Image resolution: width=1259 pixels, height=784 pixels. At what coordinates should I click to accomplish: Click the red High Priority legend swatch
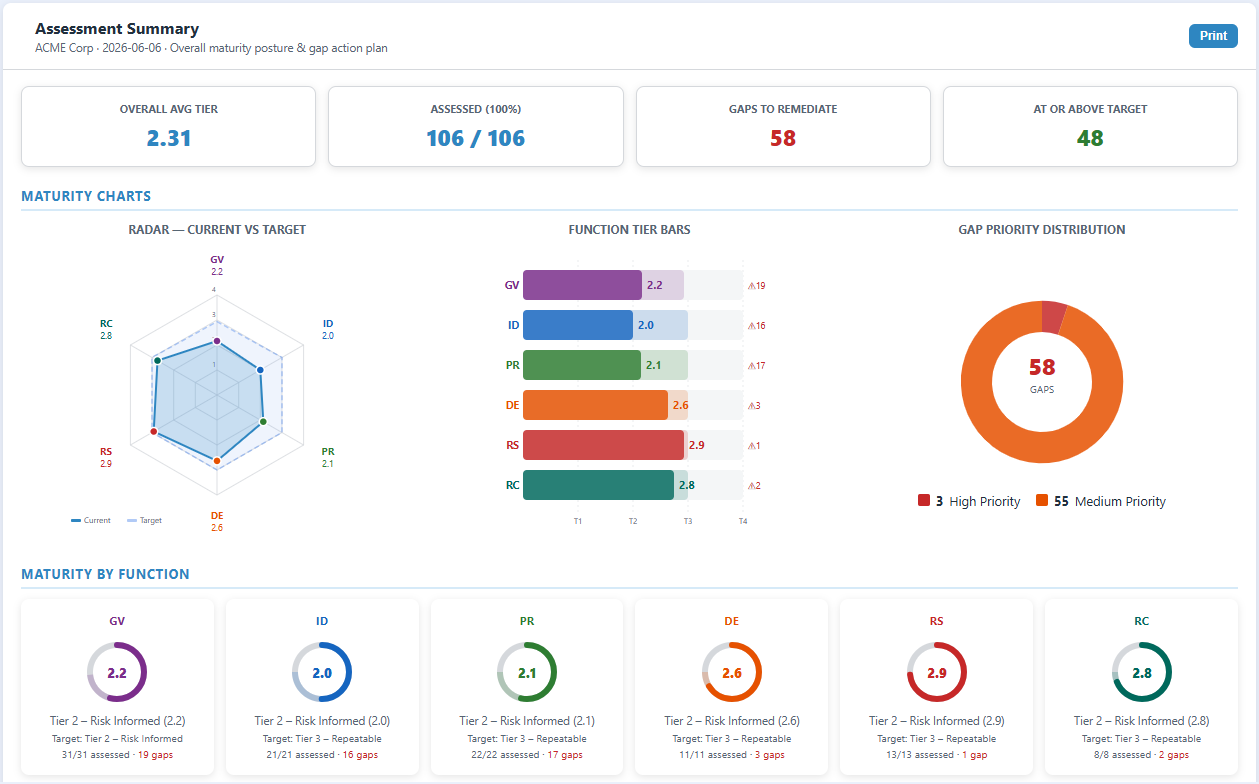click(924, 501)
